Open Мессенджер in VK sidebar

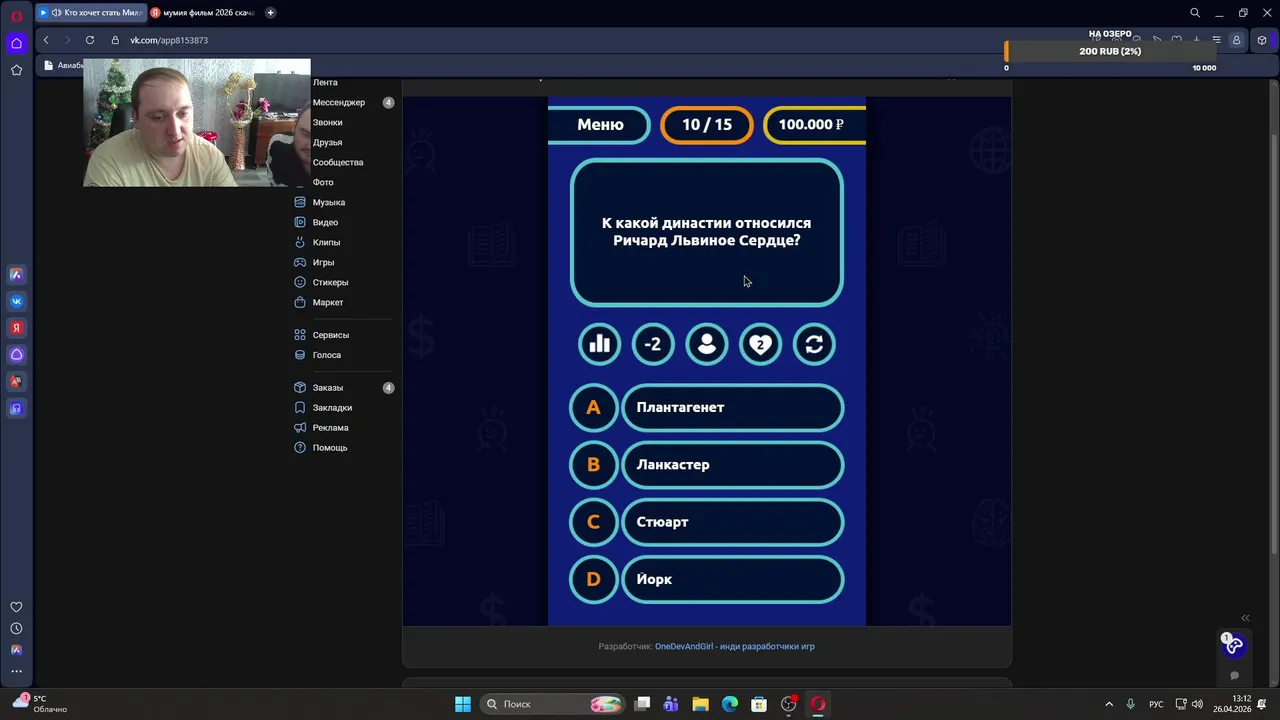(338, 102)
